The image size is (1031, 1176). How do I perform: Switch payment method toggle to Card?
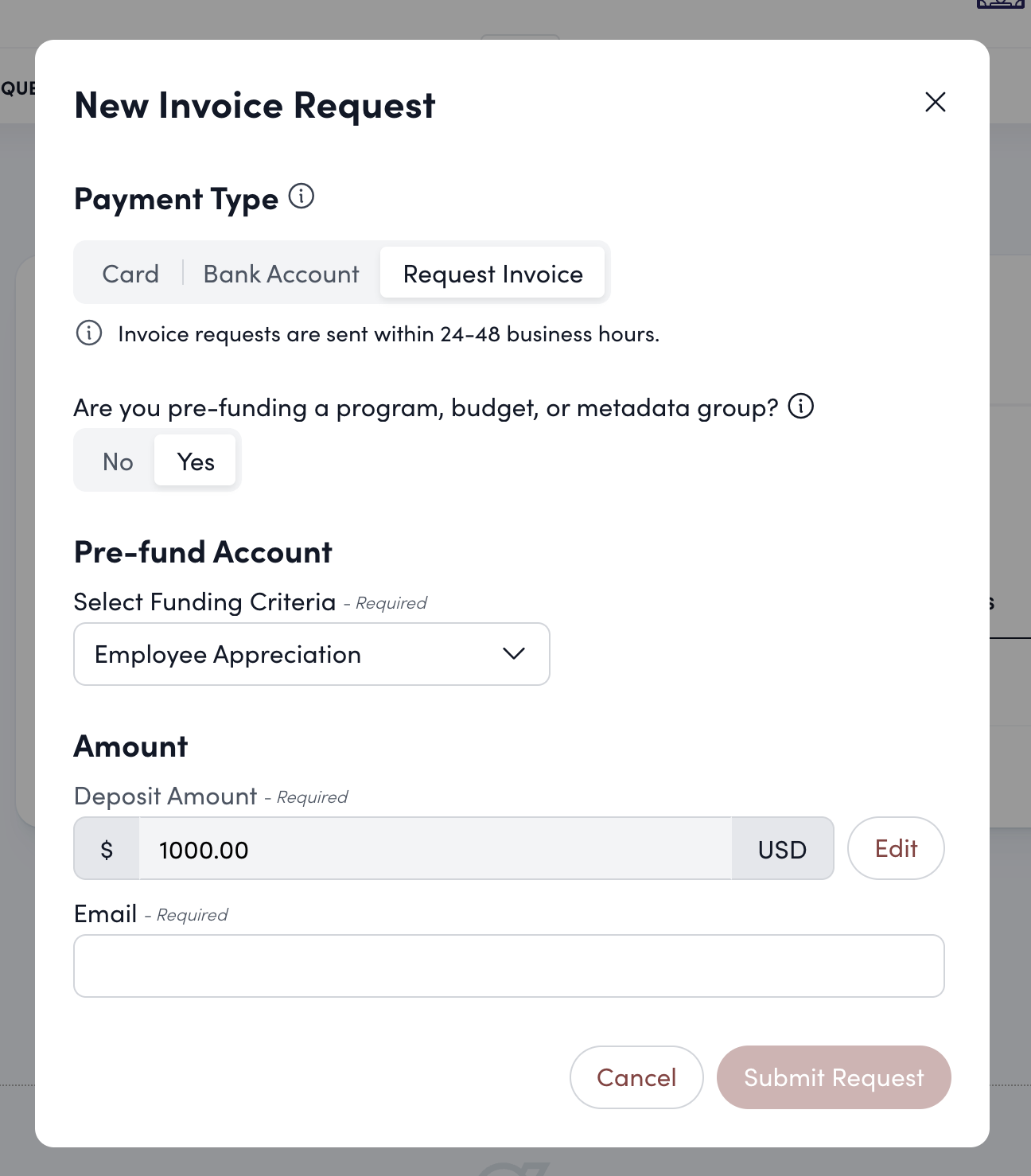point(130,273)
